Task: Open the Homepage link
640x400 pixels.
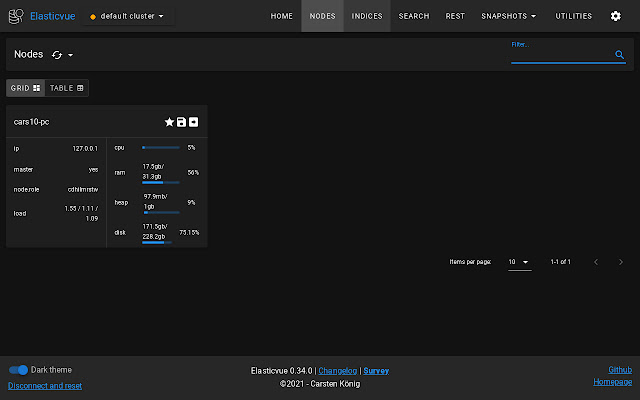Action: pyautogui.click(x=613, y=382)
